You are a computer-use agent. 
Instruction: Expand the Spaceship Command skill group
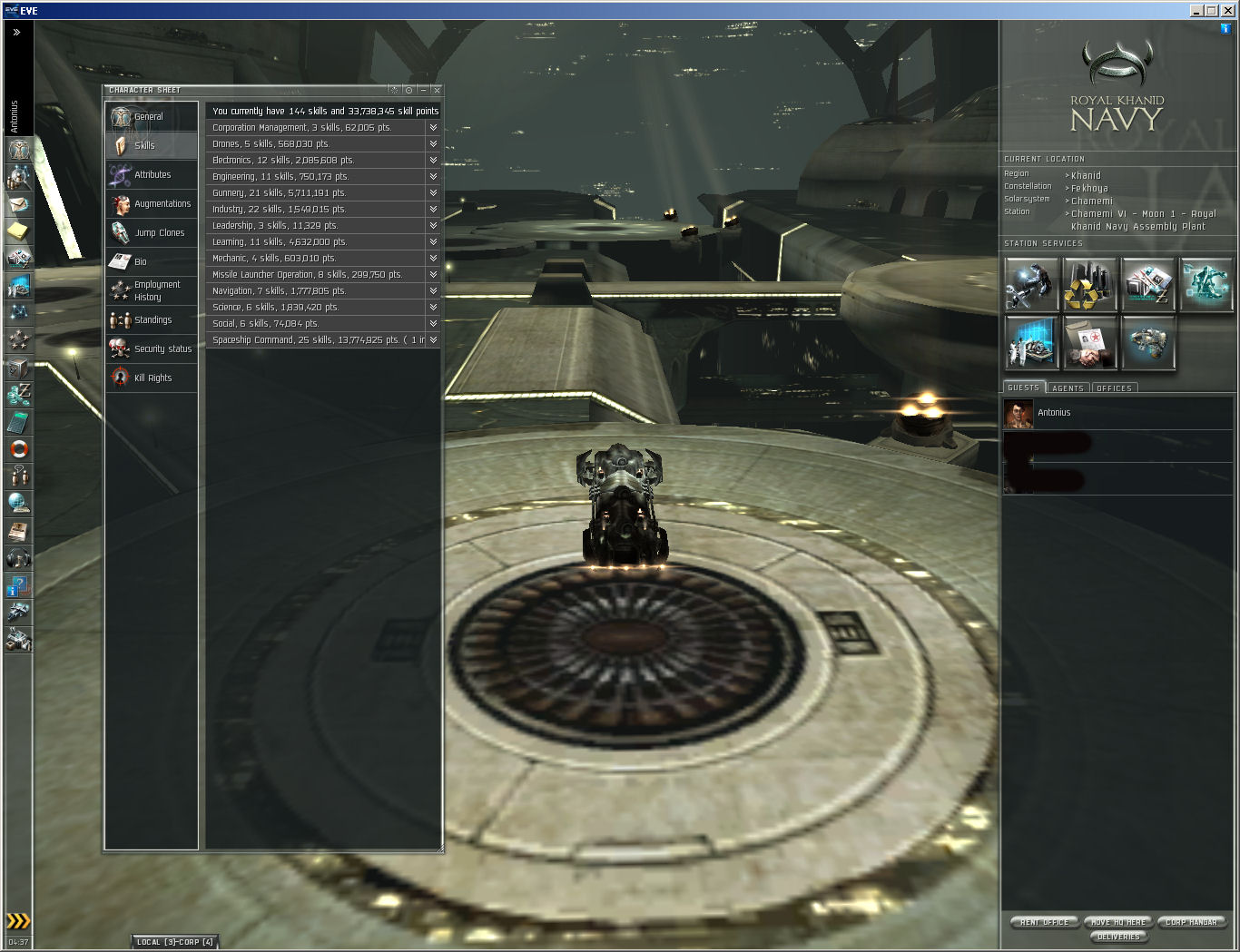pos(433,340)
